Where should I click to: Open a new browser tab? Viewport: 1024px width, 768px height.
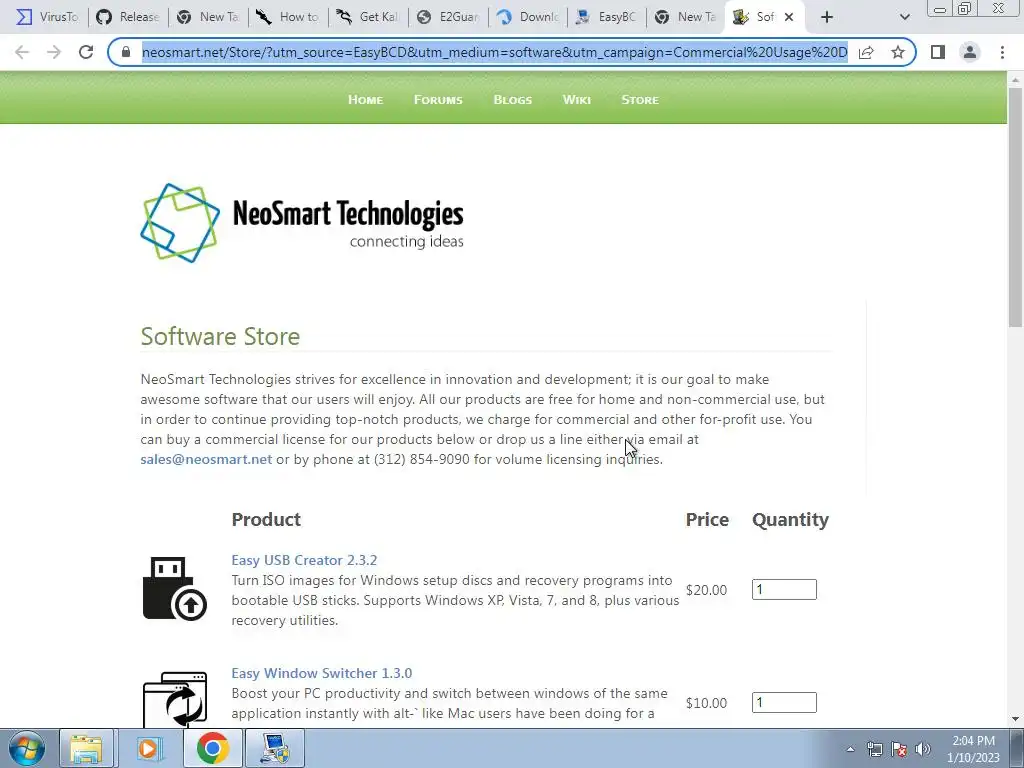827,17
